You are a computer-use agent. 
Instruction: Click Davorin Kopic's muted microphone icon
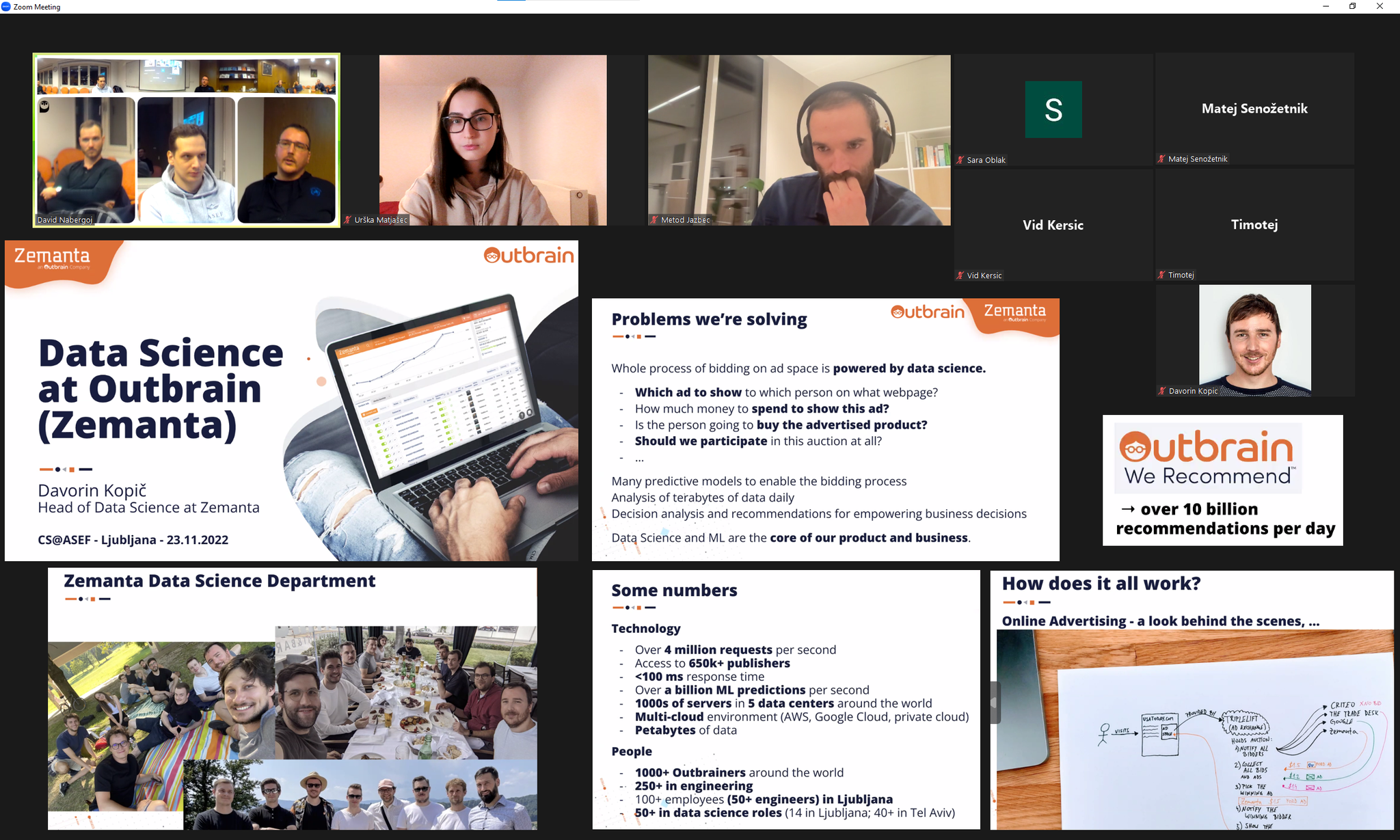1162,391
